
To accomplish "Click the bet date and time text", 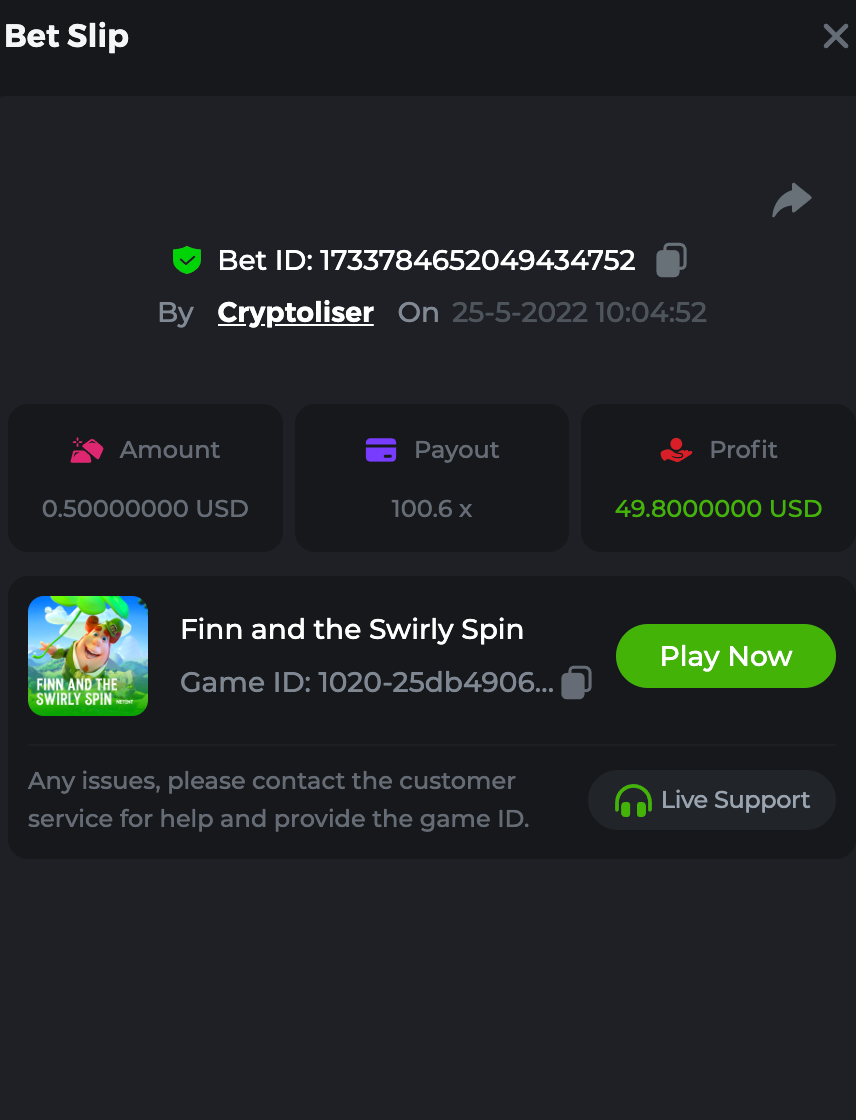I will tap(579, 312).
